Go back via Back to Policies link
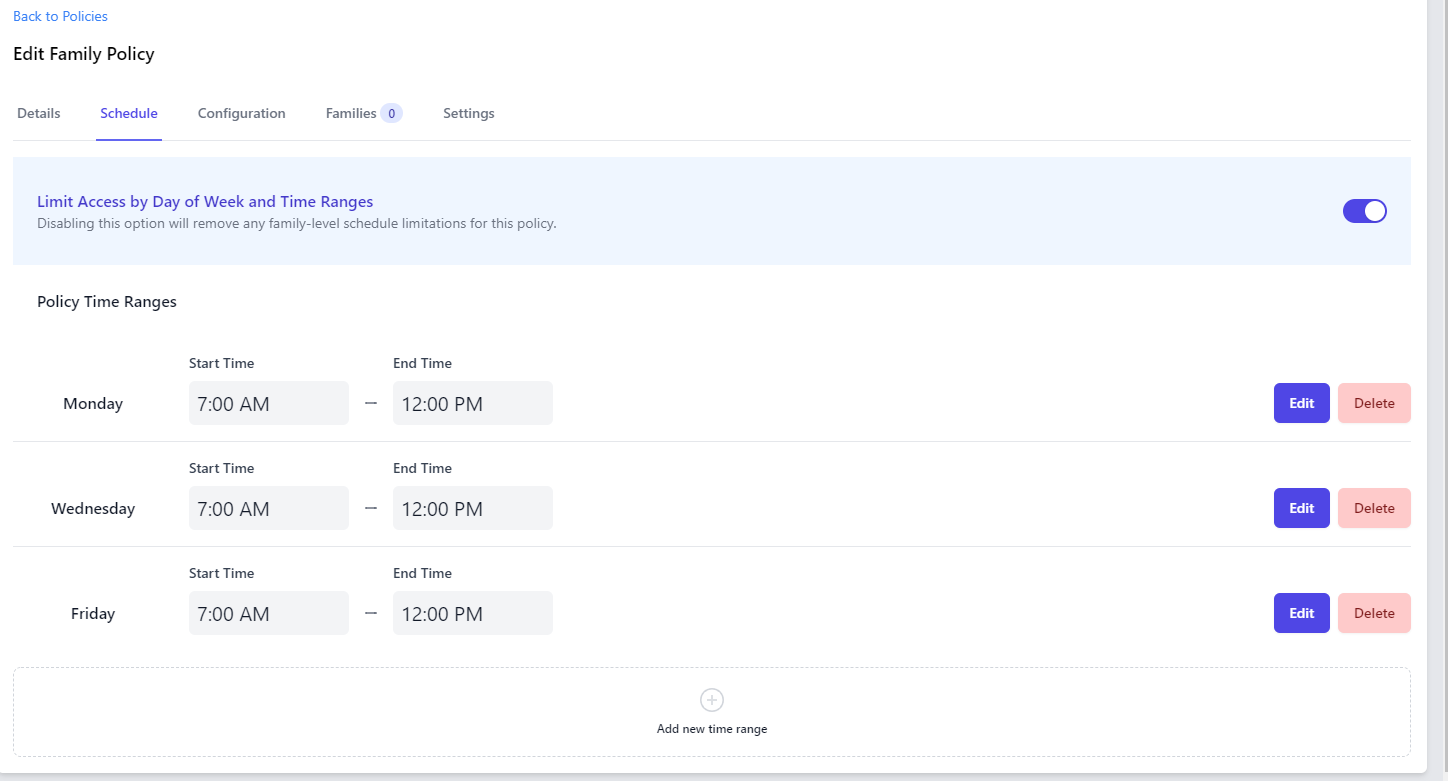Viewport: 1448px width, 781px height. click(60, 16)
